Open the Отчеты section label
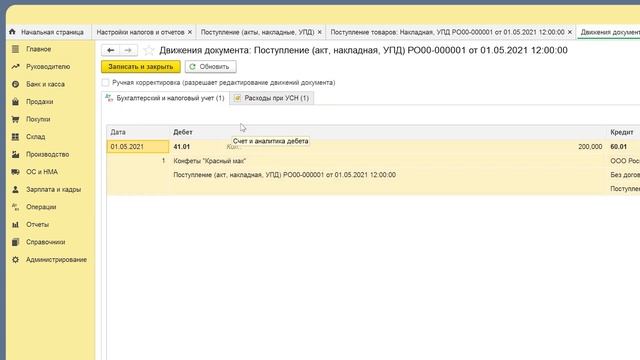Screen dimensions: 640x360 pyautogui.click(x=38, y=224)
